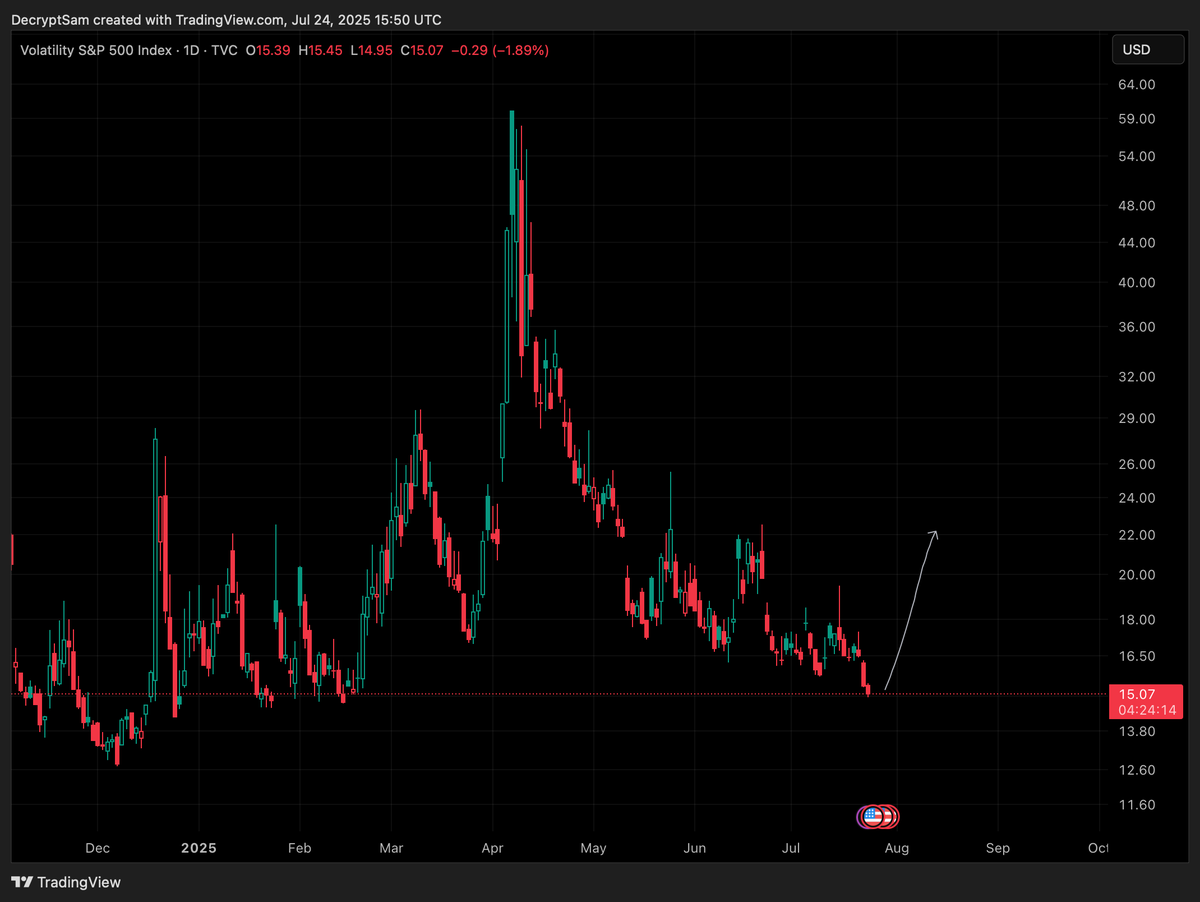1200x902 pixels.
Task: Click the Jun label on time axis
Action: [x=694, y=848]
